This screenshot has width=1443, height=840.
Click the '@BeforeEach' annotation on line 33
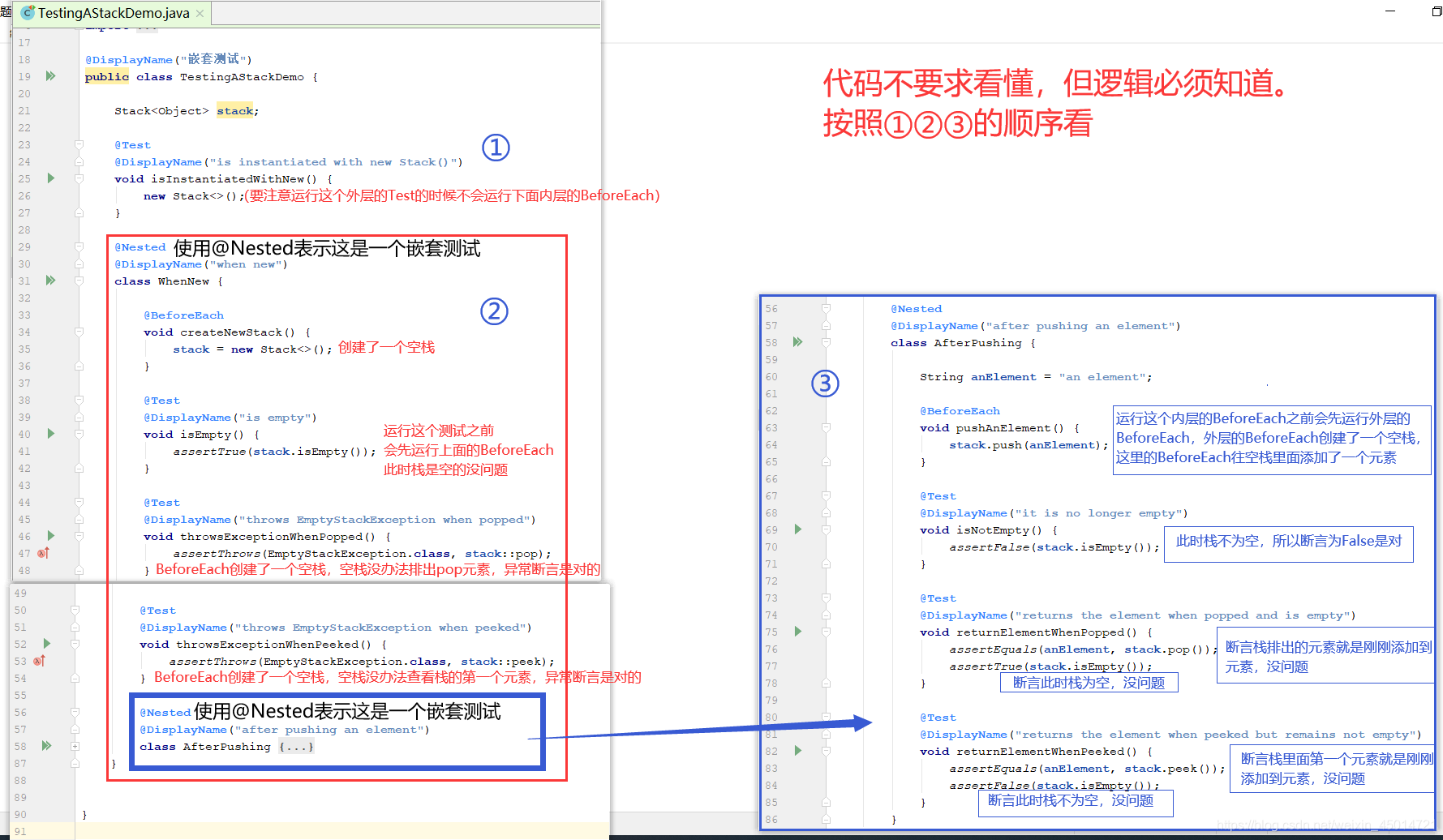pos(184,315)
